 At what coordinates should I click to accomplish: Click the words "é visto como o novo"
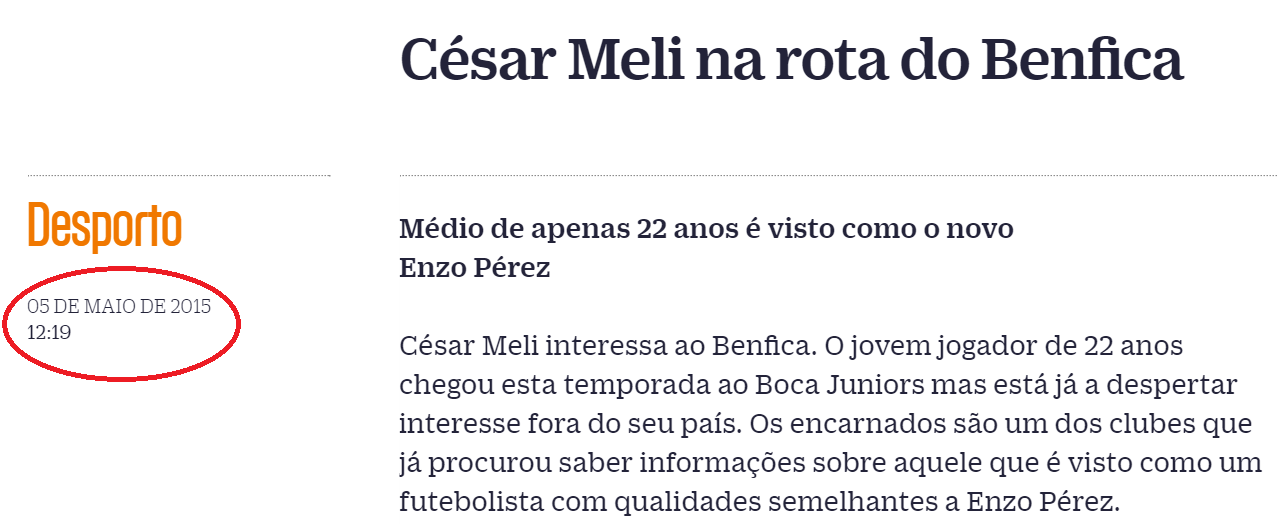[875, 229]
